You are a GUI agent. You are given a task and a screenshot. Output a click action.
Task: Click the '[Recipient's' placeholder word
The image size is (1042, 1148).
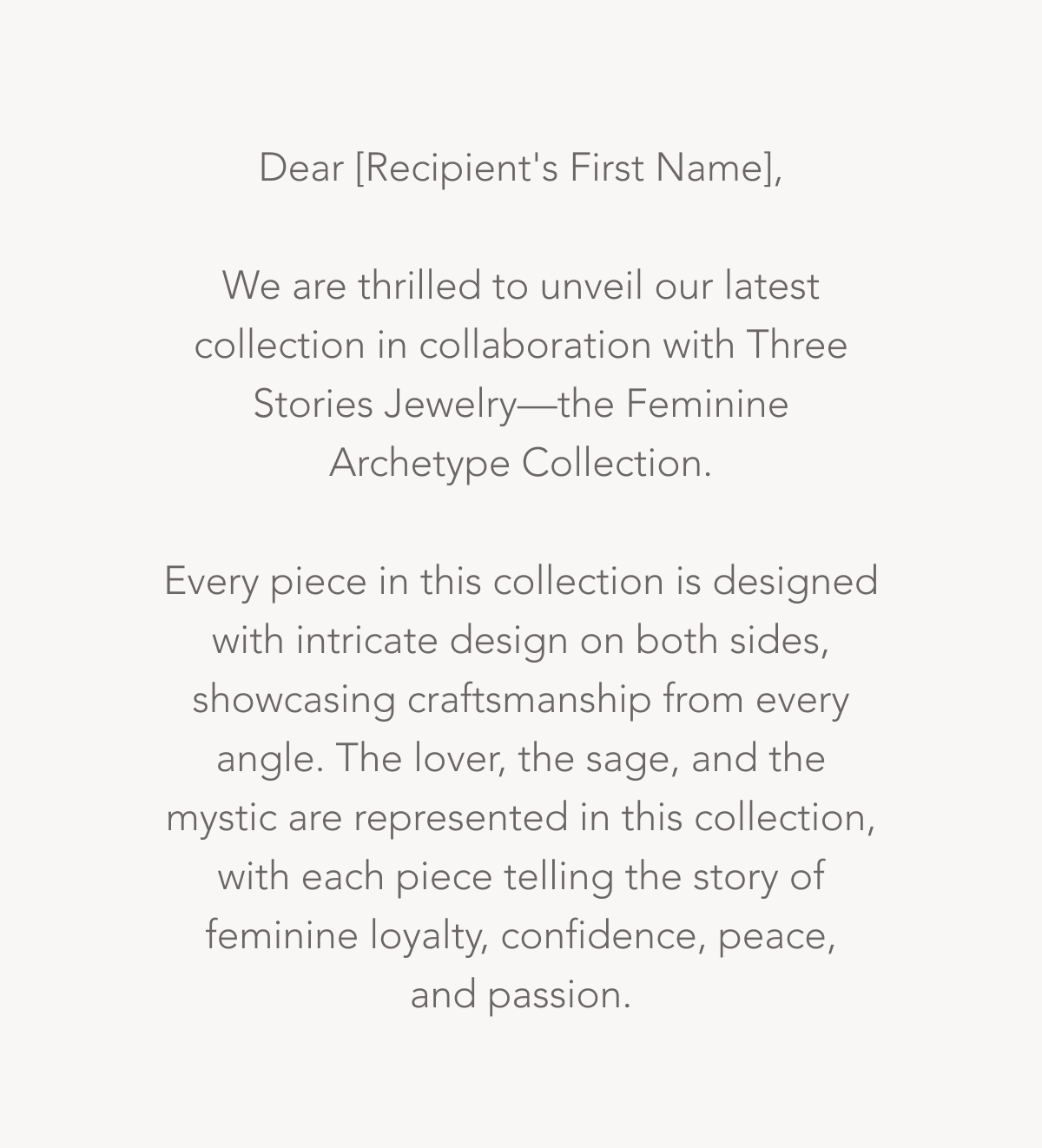pyautogui.click(x=458, y=168)
